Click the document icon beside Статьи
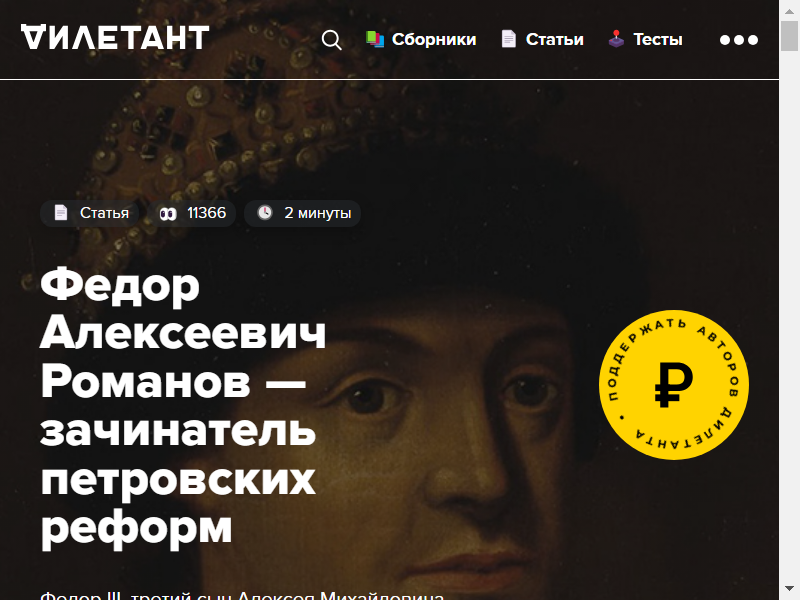This screenshot has width=800, height=600. pos(508,39)
